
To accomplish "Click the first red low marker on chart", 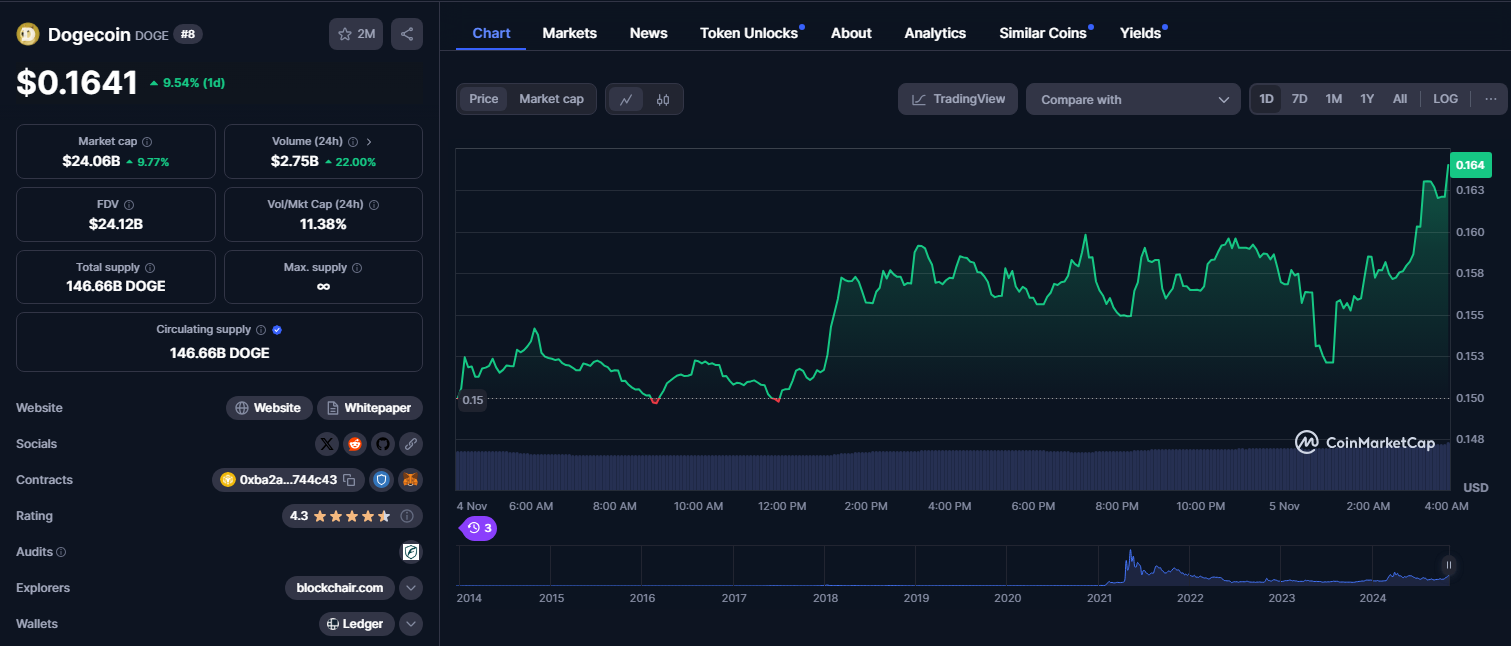I will tap(655, 401).
